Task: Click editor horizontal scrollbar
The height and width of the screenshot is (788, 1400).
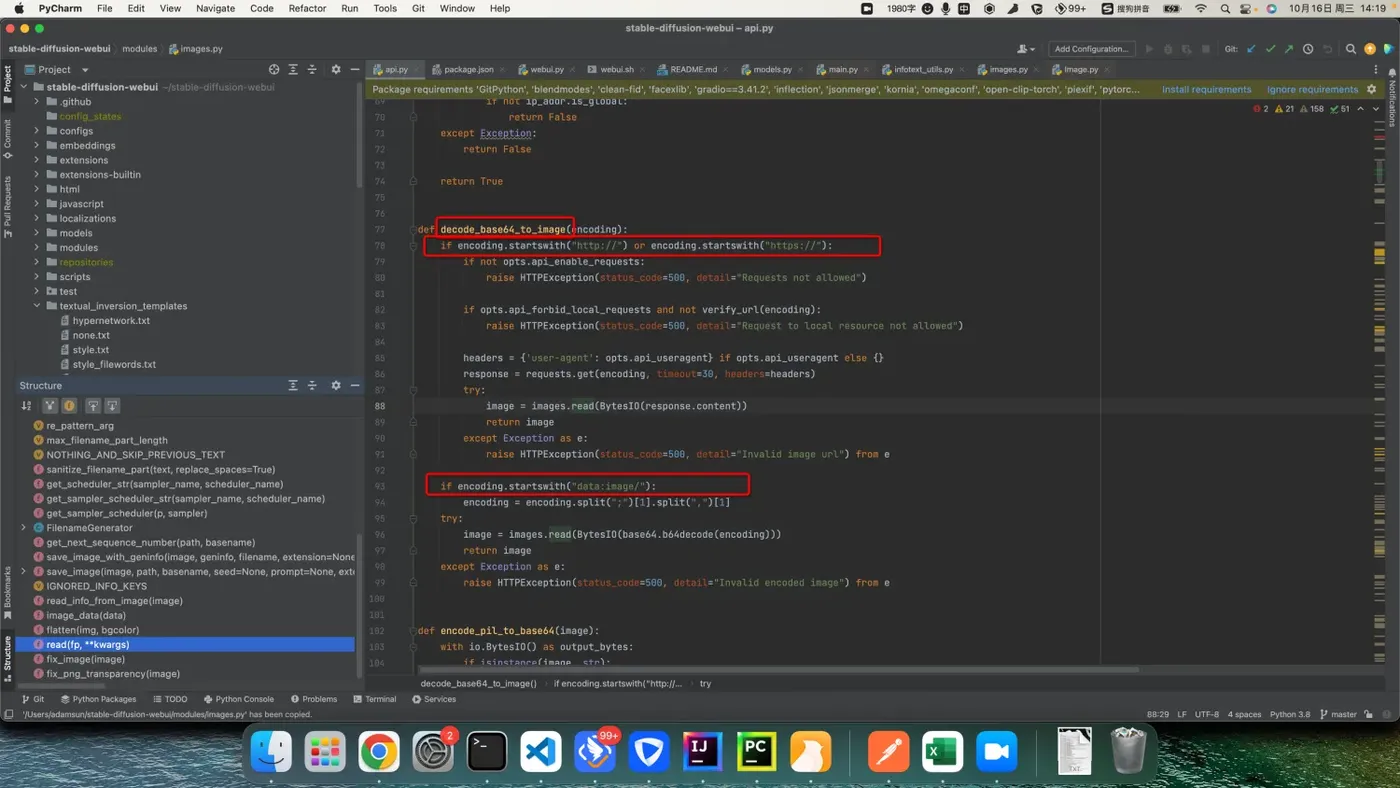Action: [778, 669]
